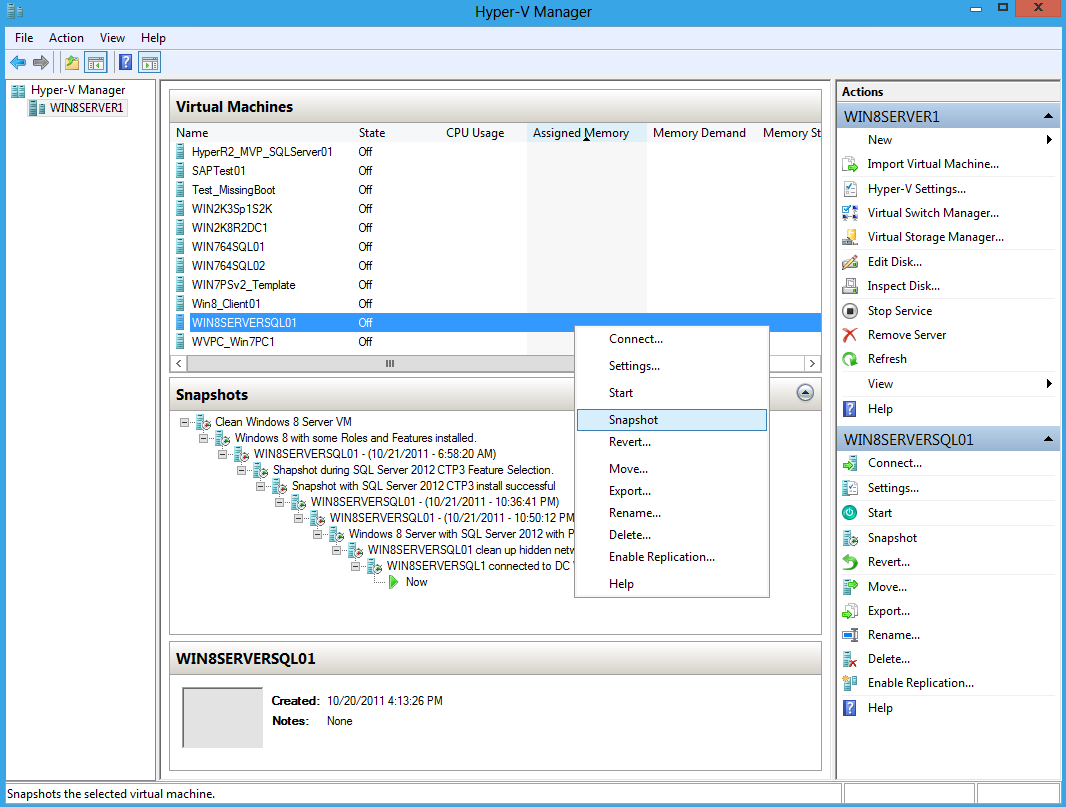Click the Virtual Switch Manager icon

[x=850, y=213]
